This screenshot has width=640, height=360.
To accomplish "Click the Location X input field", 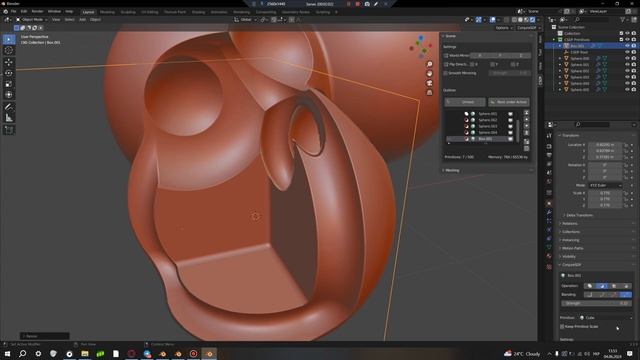I will (605, 145).
